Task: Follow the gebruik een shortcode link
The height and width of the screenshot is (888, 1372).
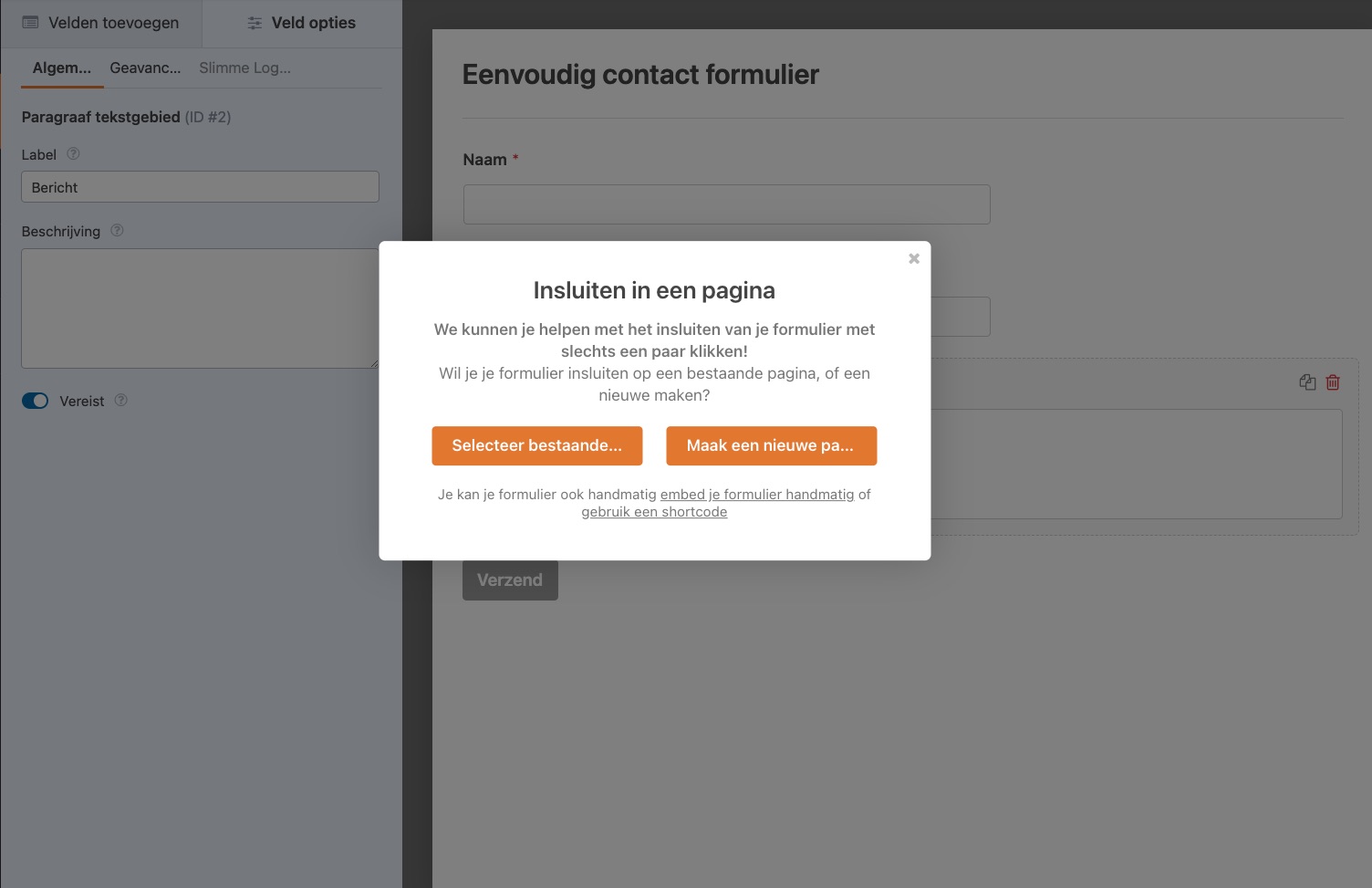Action: pos(654,511)
